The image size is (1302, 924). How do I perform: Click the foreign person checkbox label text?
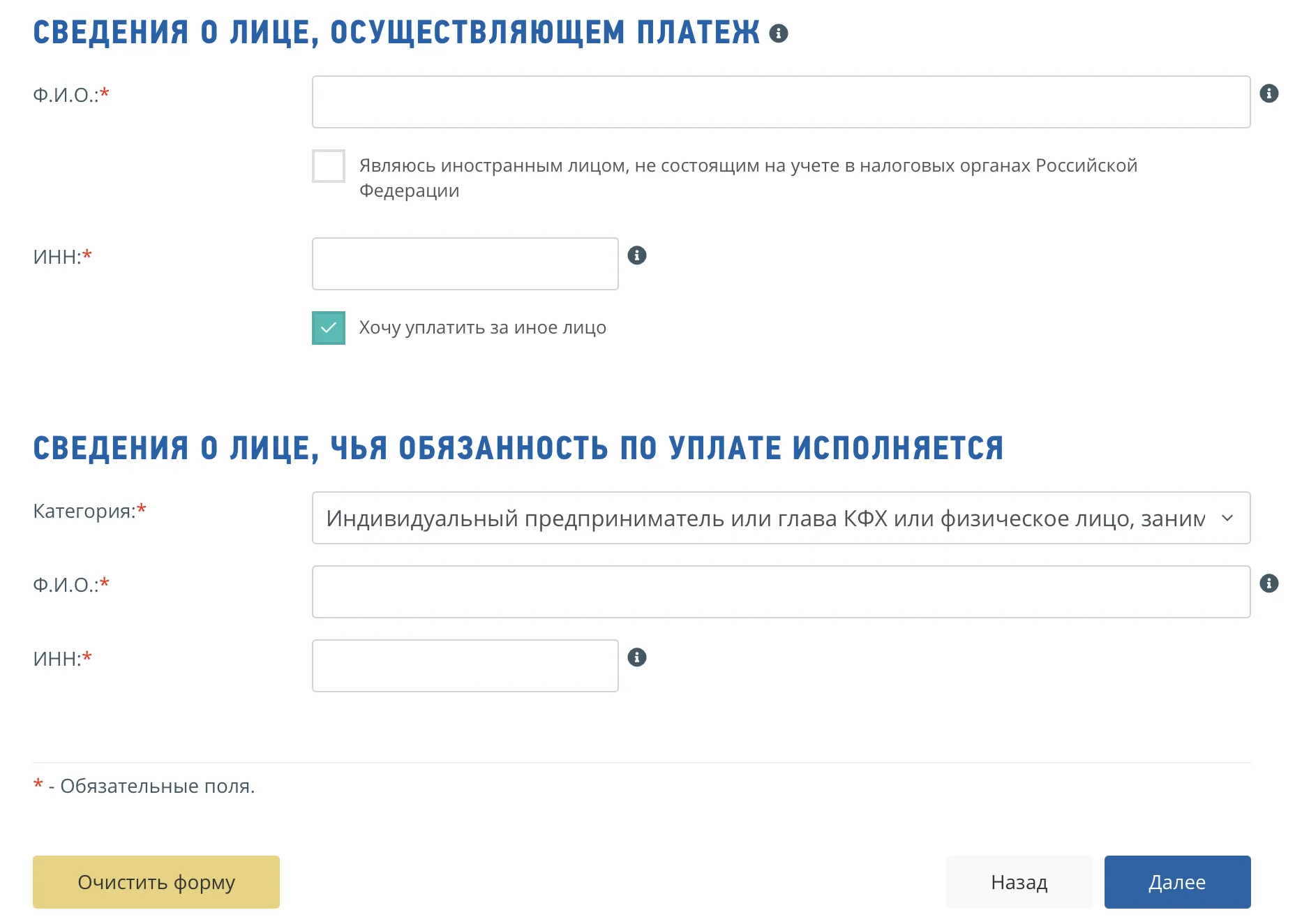tap(748, 166)
